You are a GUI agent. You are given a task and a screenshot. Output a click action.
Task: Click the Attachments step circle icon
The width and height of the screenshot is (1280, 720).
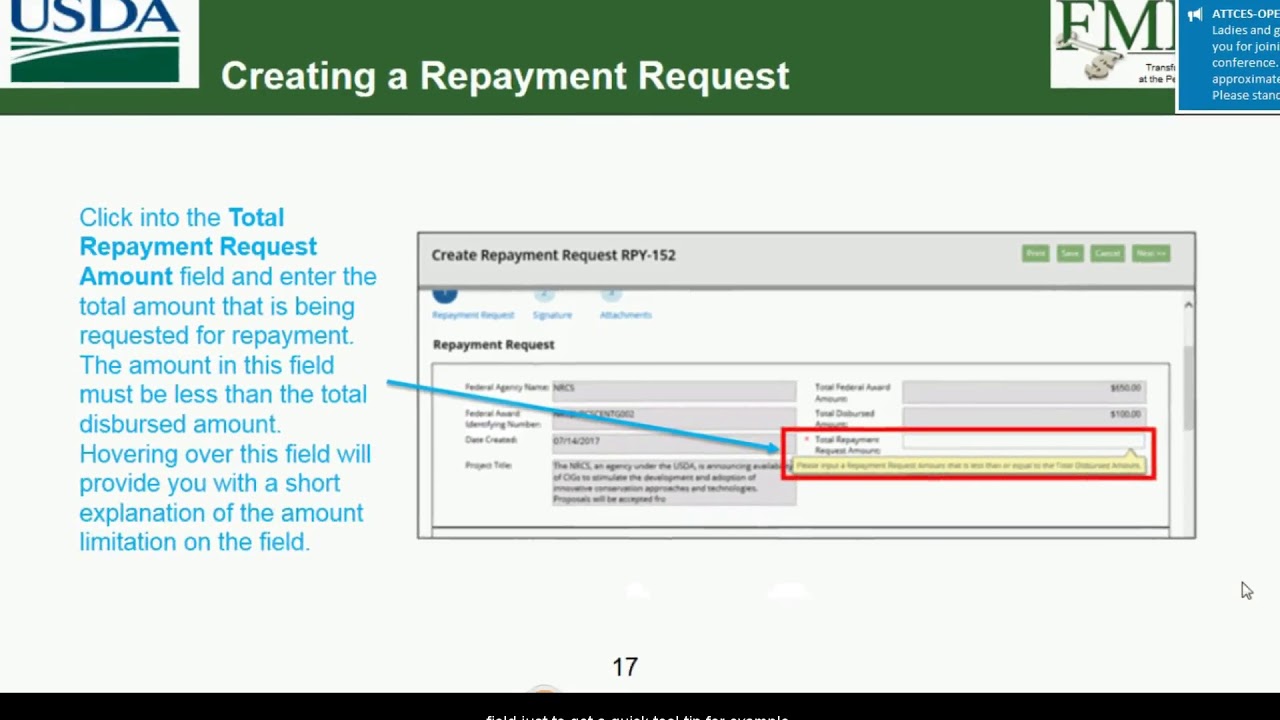pyautogui.click(x=611, y=295)
